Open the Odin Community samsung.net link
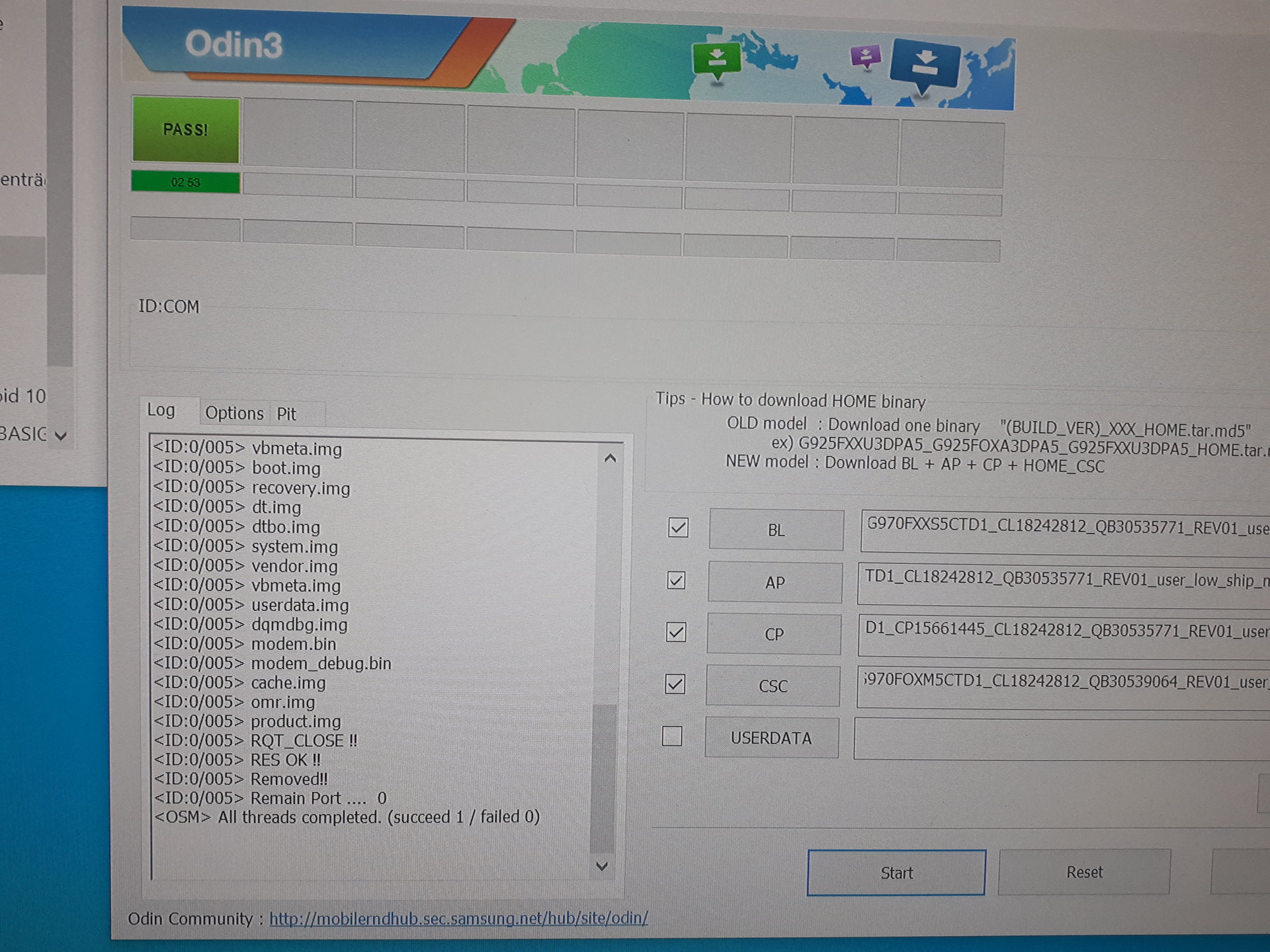The height and width of the screenshot is (952, 1270). pyautogui.click(x=458, y=918)
